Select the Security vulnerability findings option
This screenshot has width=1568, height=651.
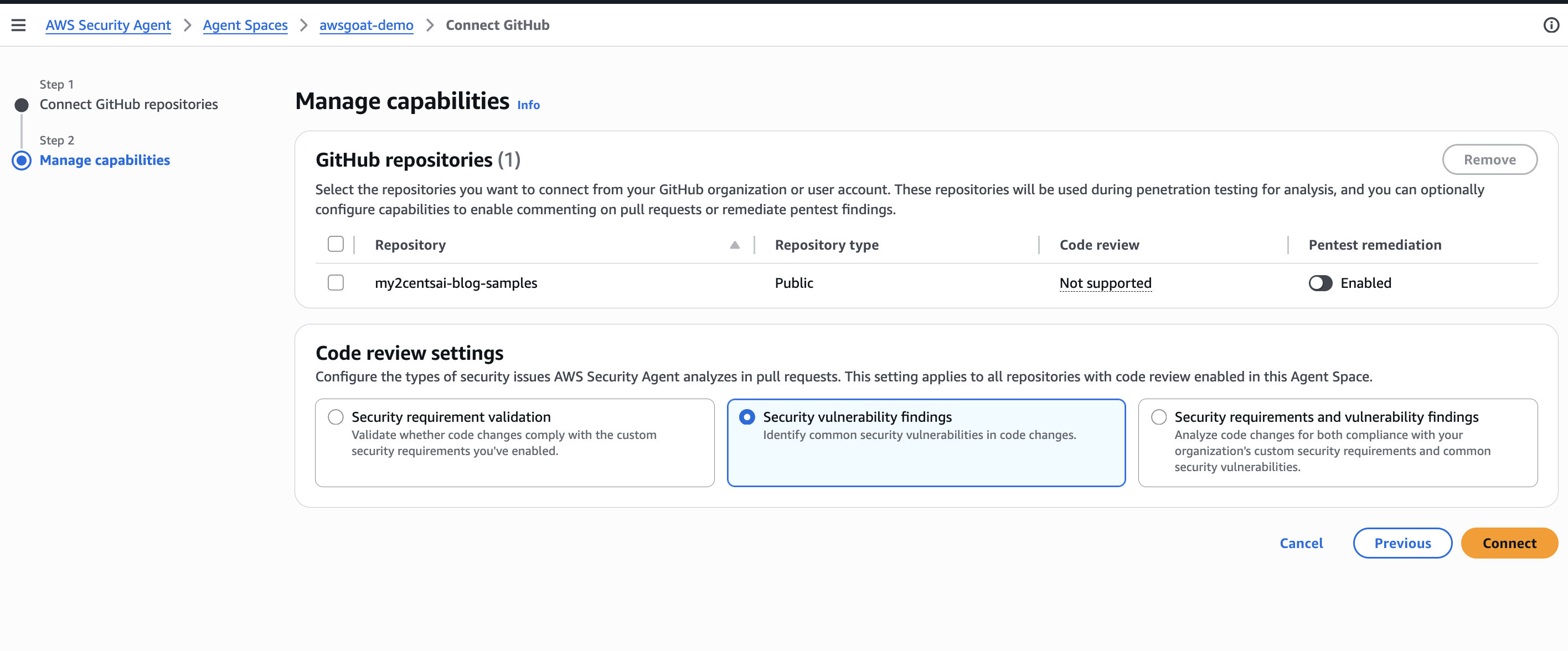pyautogui.click(x=747, y=417)
